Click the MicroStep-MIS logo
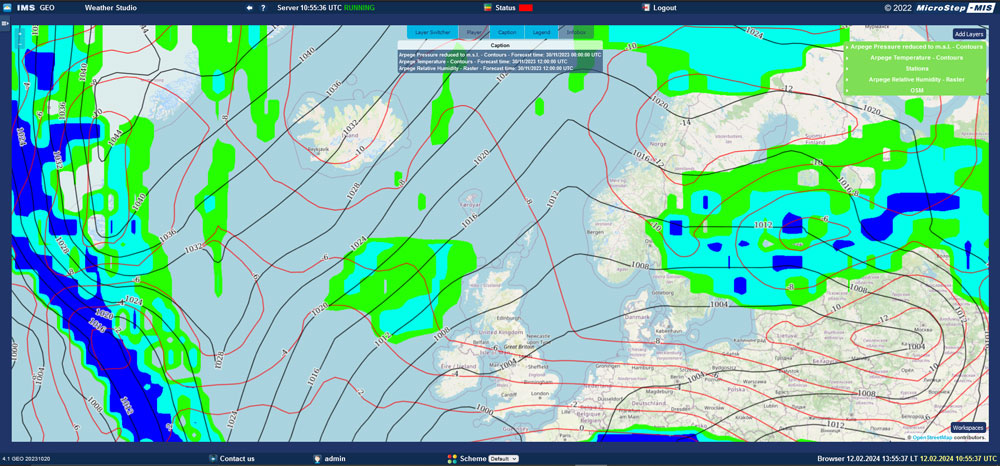The height and width of the screenshot is (466, 1000). [955, 8]
